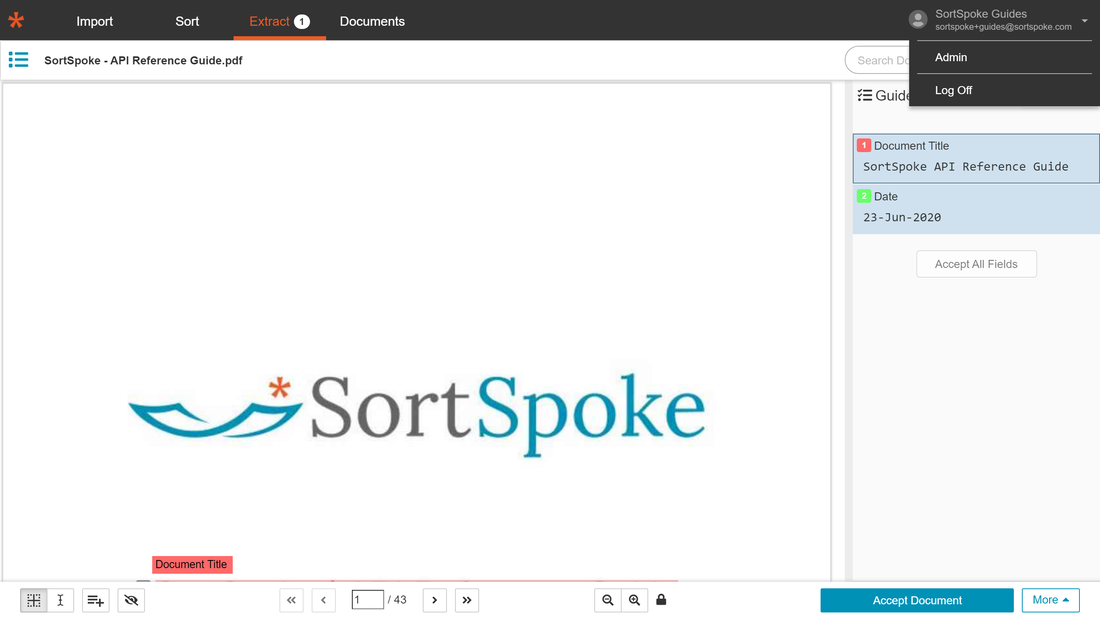
Task: Click the SortSpoke asterisk logo icon
Action: coord(16,20)
